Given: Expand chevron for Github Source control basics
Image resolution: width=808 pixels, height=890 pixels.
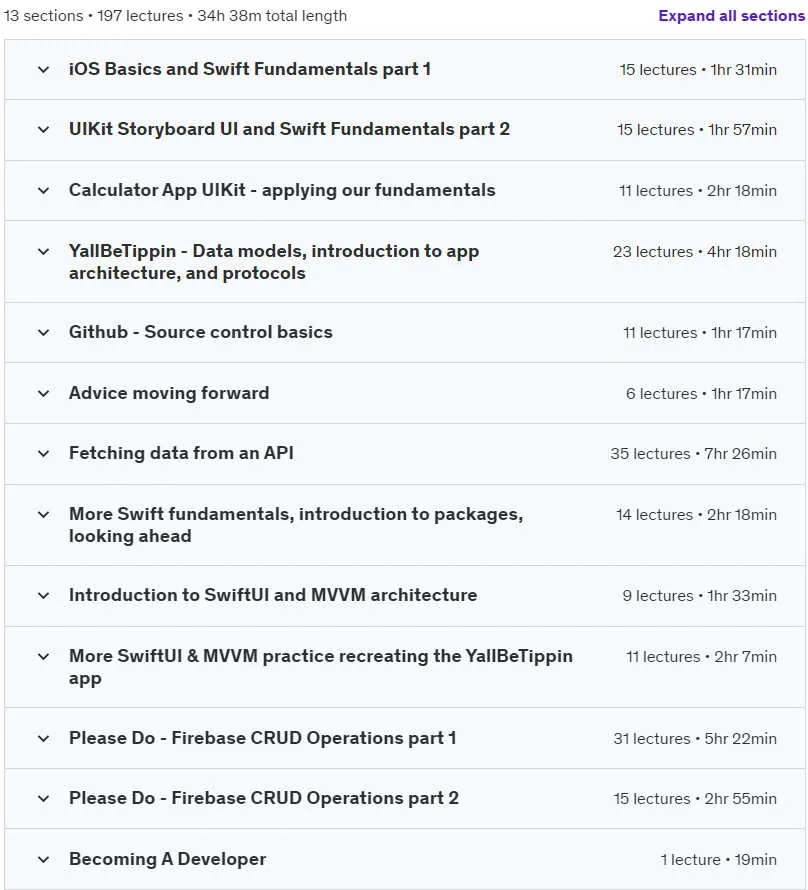Looking at the screenshot, I should coord(43,333).
